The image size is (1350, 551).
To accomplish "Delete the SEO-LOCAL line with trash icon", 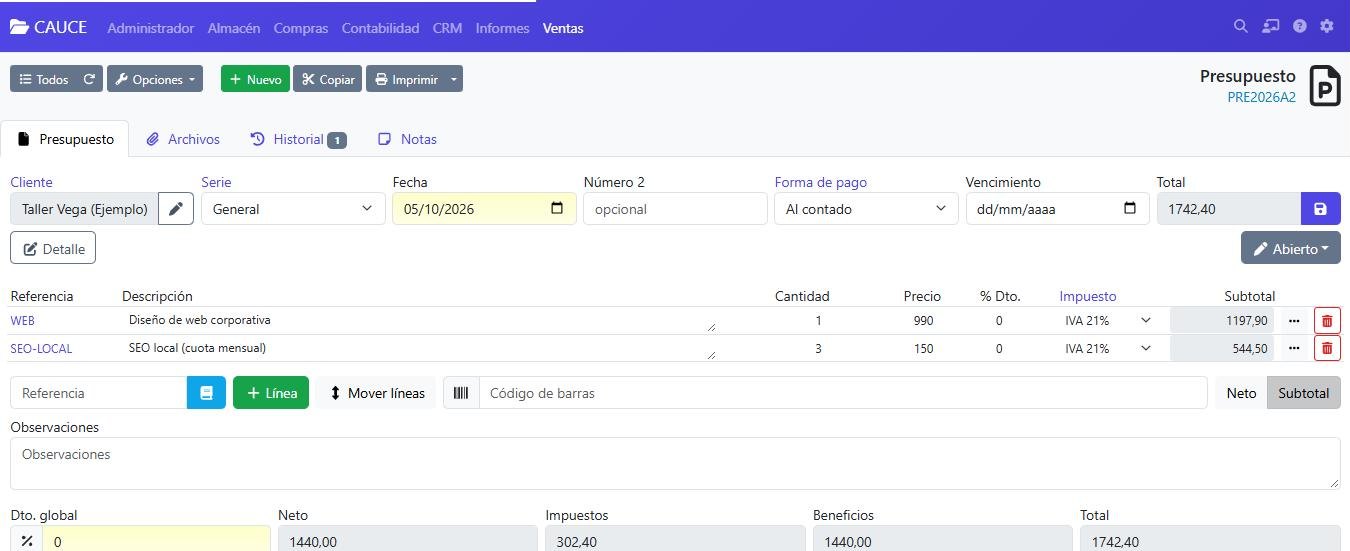I will pos(1327,348).
